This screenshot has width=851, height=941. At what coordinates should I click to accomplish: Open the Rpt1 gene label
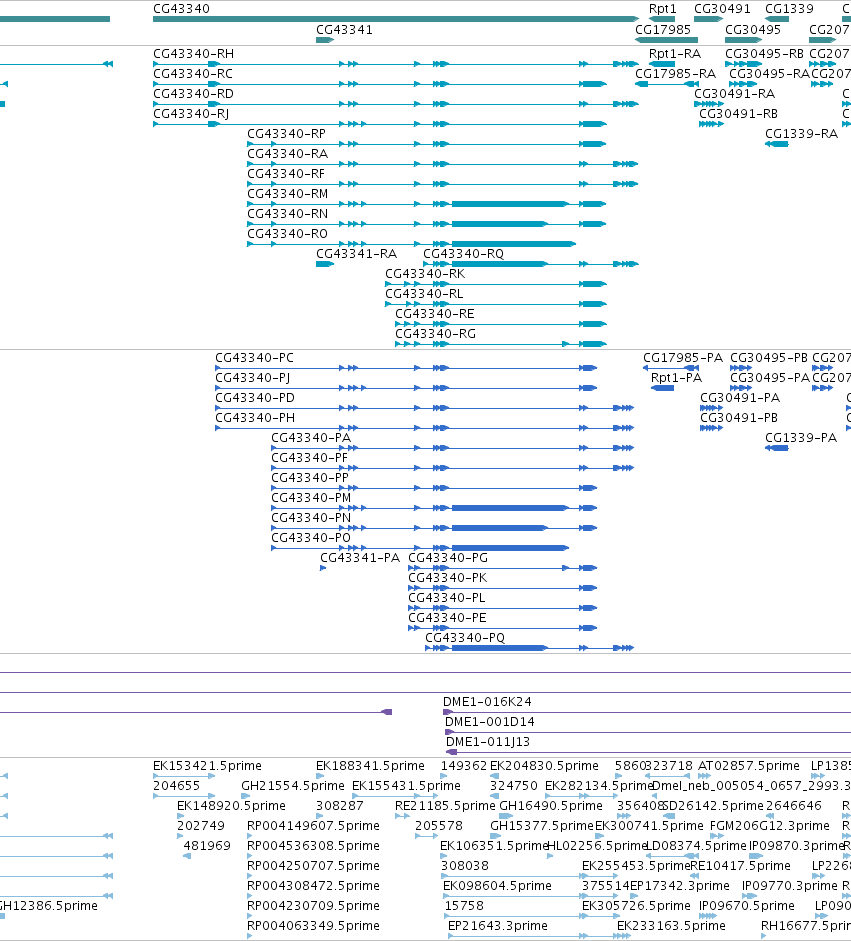tap(663, 9)
